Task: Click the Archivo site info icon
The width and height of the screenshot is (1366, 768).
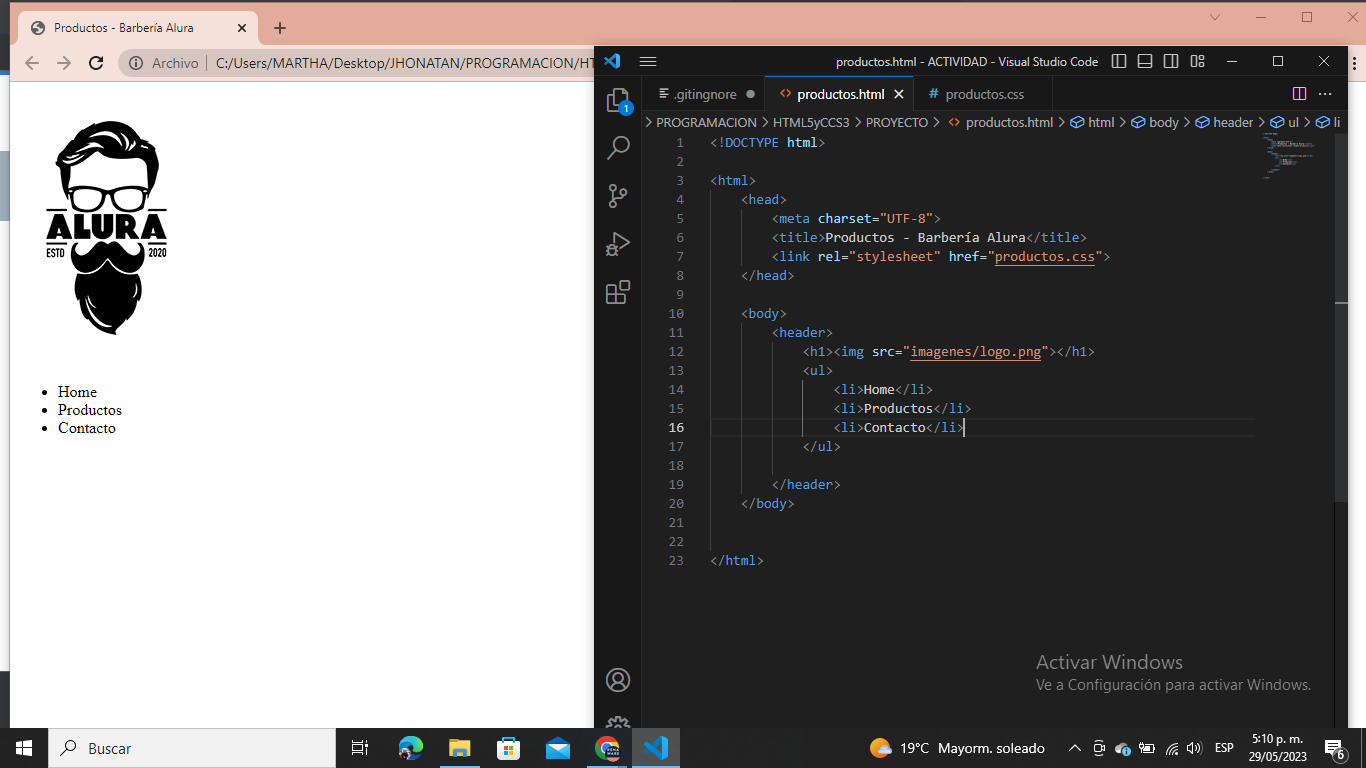Action: click(136, 63)
